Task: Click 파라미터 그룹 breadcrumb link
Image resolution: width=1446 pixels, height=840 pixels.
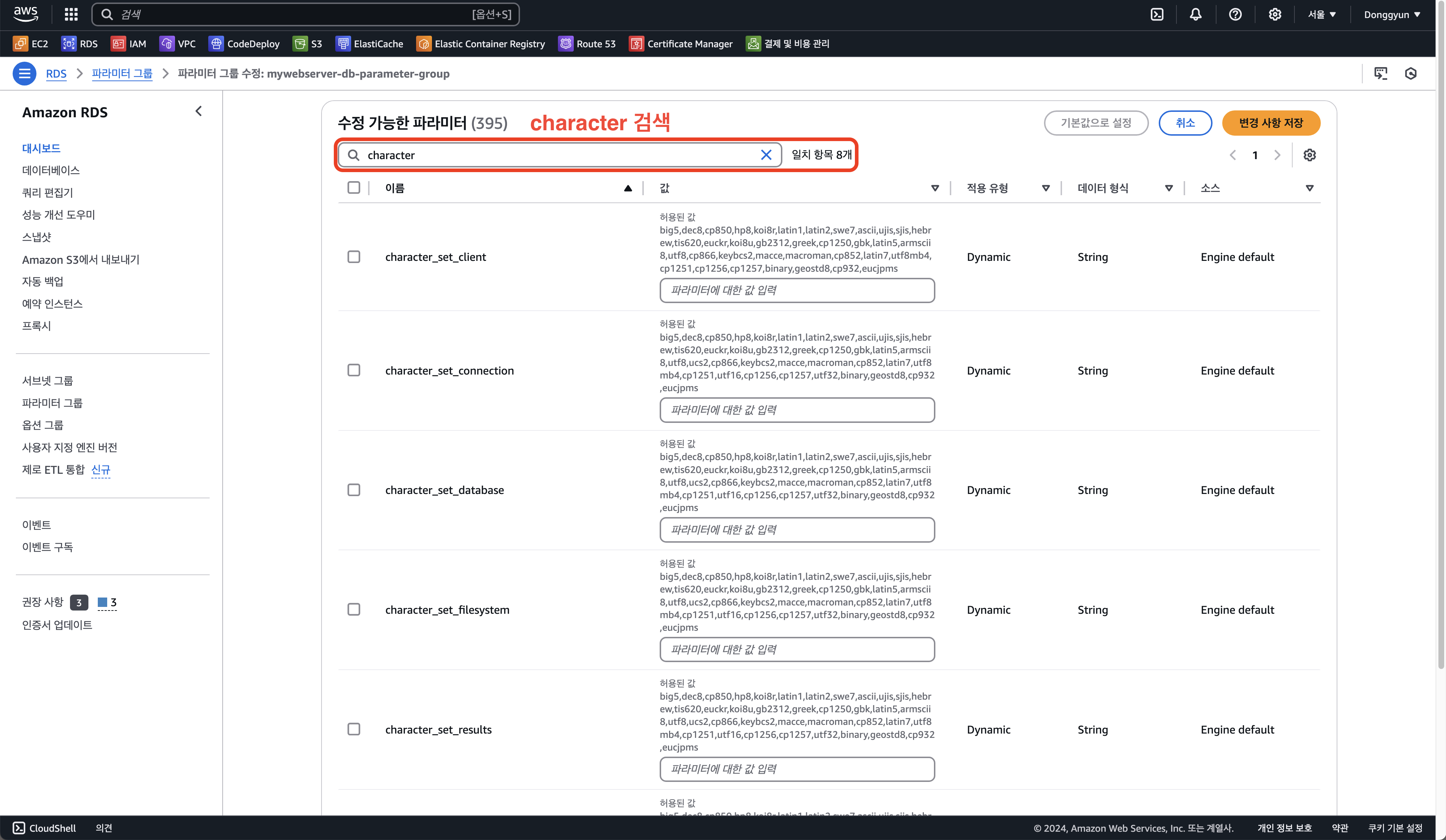Action: coord(122,74)
